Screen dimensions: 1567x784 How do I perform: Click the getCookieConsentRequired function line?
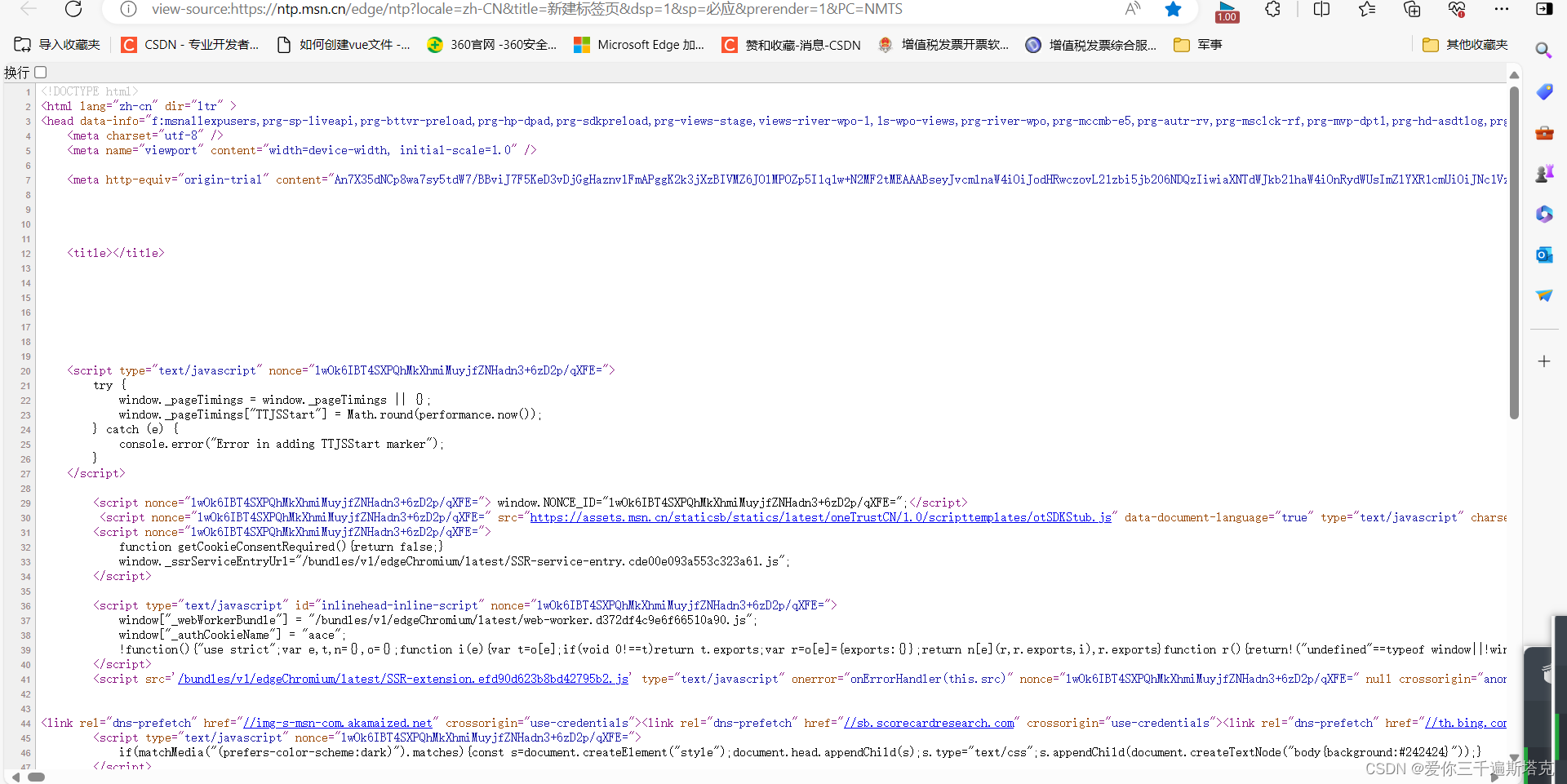pyautogui.click(x=281, y=547)
